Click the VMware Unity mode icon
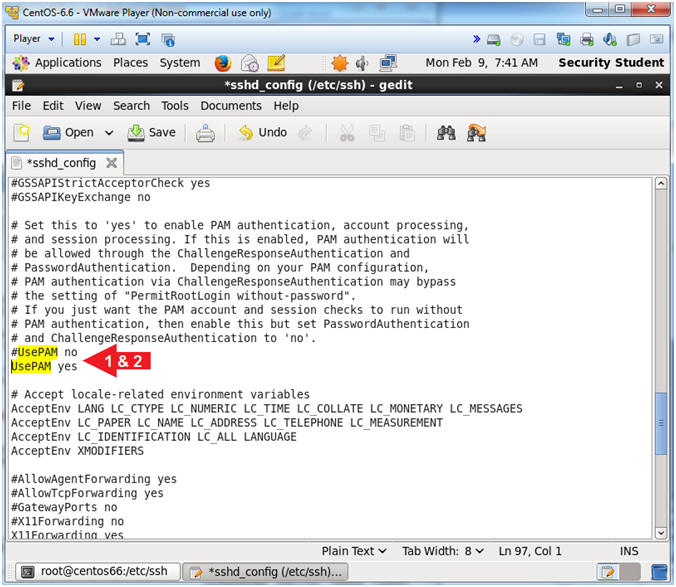Image resolution: width=676 pixels, height=587 pixels. pos(168,40)
